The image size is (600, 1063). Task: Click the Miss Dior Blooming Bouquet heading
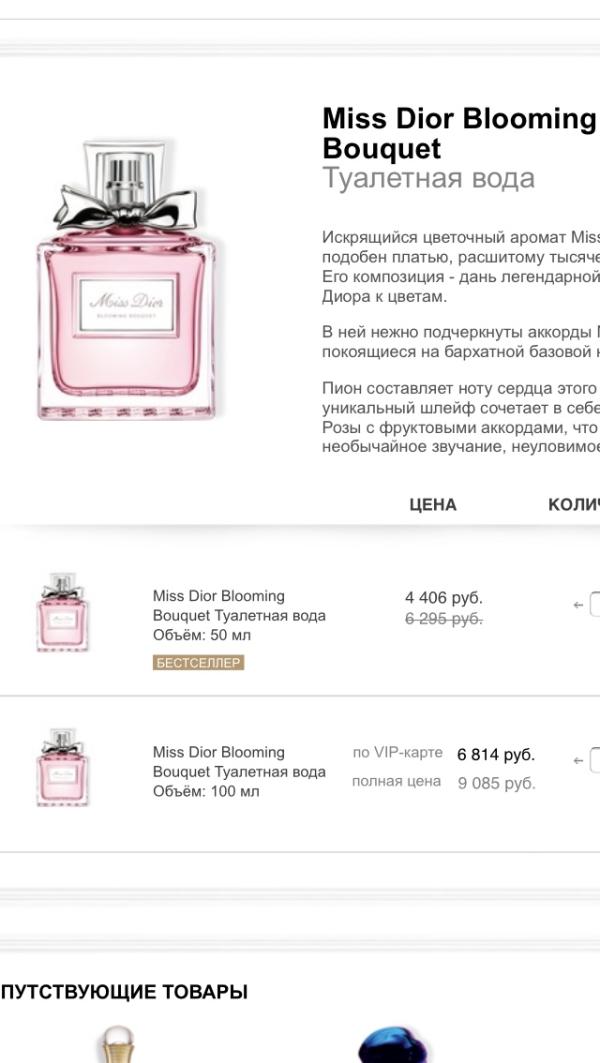pos(458,133)
